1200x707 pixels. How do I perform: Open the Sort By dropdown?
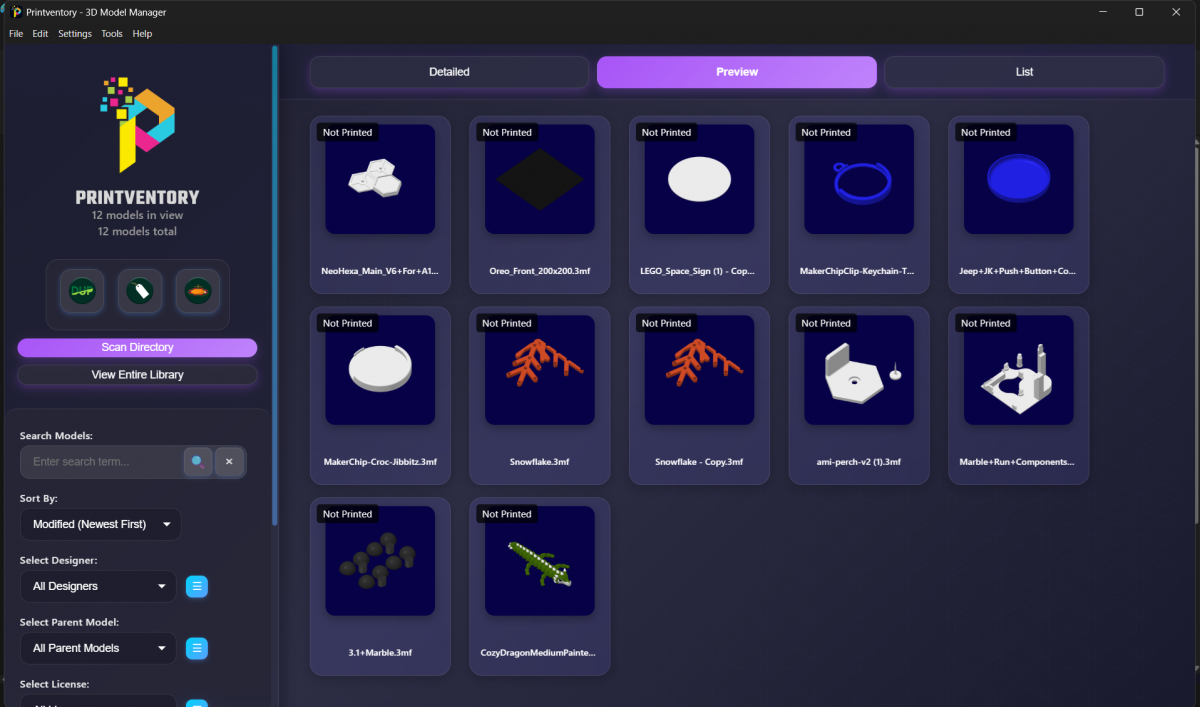100,524
